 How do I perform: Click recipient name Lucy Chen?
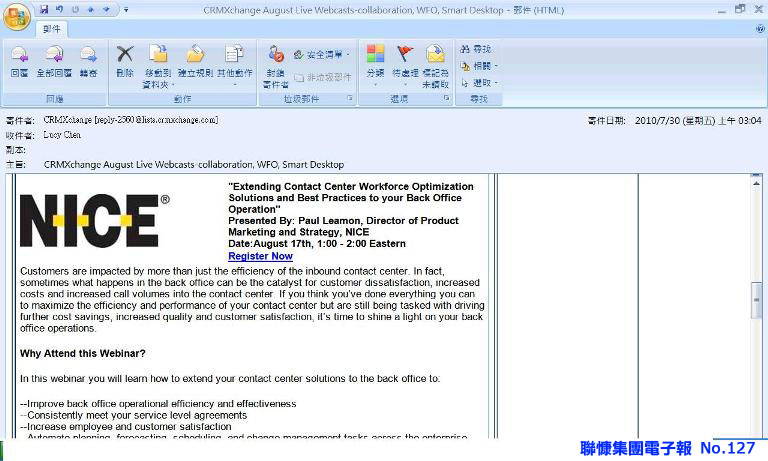pyautogui.click(x=62, y=135)
